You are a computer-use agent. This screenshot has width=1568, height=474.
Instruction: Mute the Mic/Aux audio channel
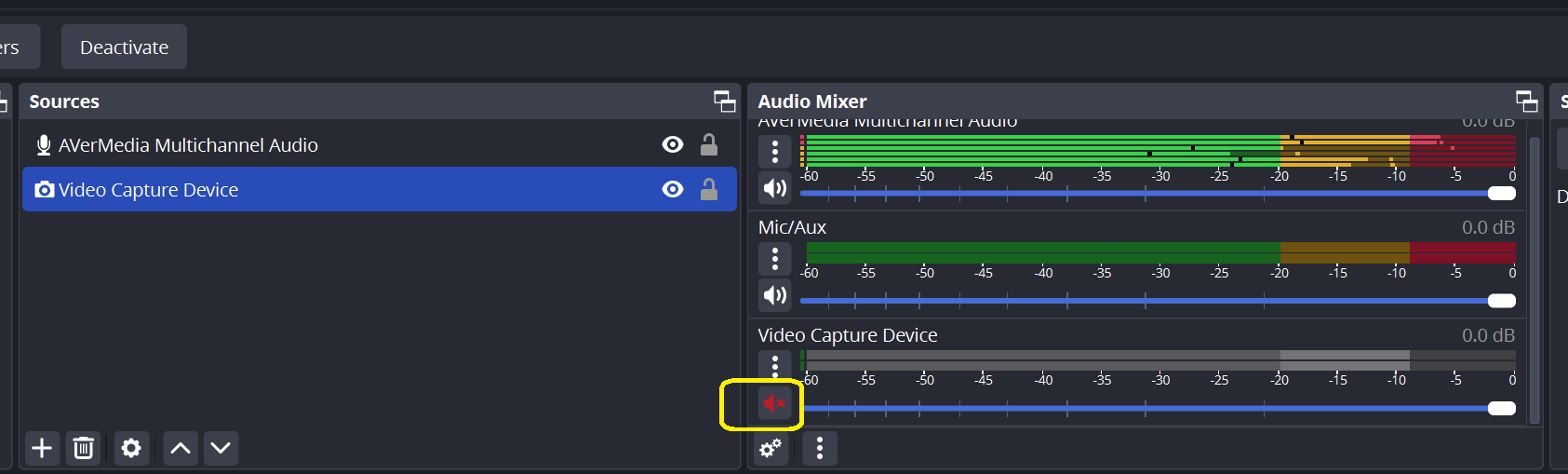click(774, 295)
